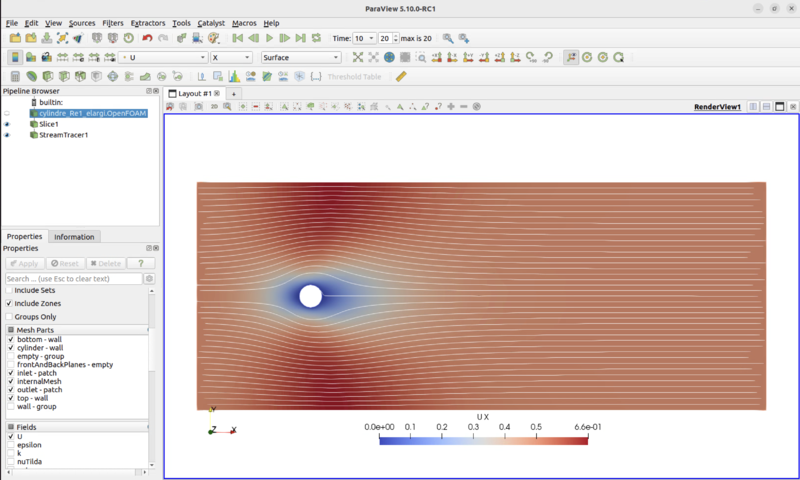The image size is (800, 480).
Task: Check frontAndBackPlanes - empty mesh part
Action: click(11, 365)
